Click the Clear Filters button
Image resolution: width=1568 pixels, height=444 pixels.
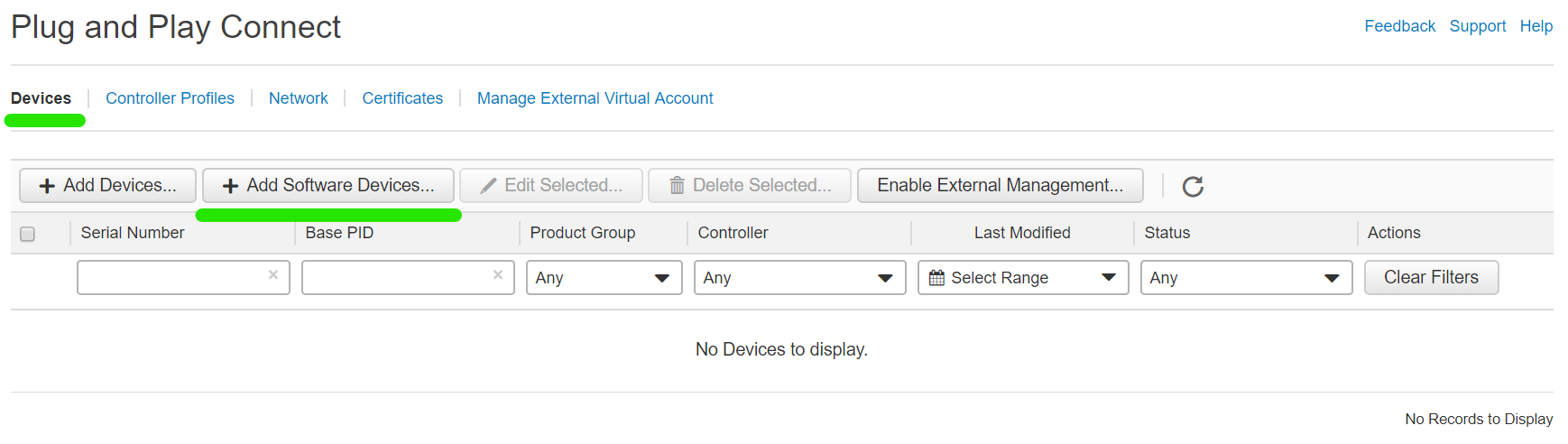coord(1432,278)
